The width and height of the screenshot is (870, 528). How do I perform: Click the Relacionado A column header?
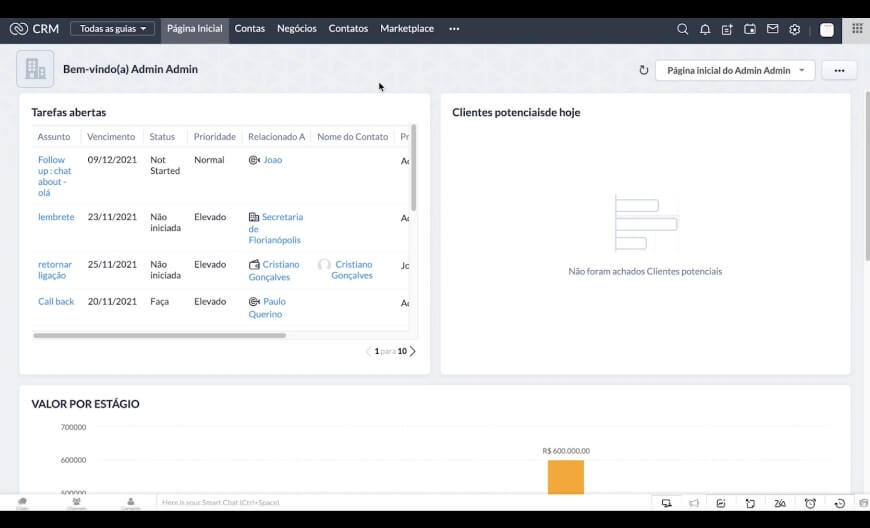(x=276, y=136)
